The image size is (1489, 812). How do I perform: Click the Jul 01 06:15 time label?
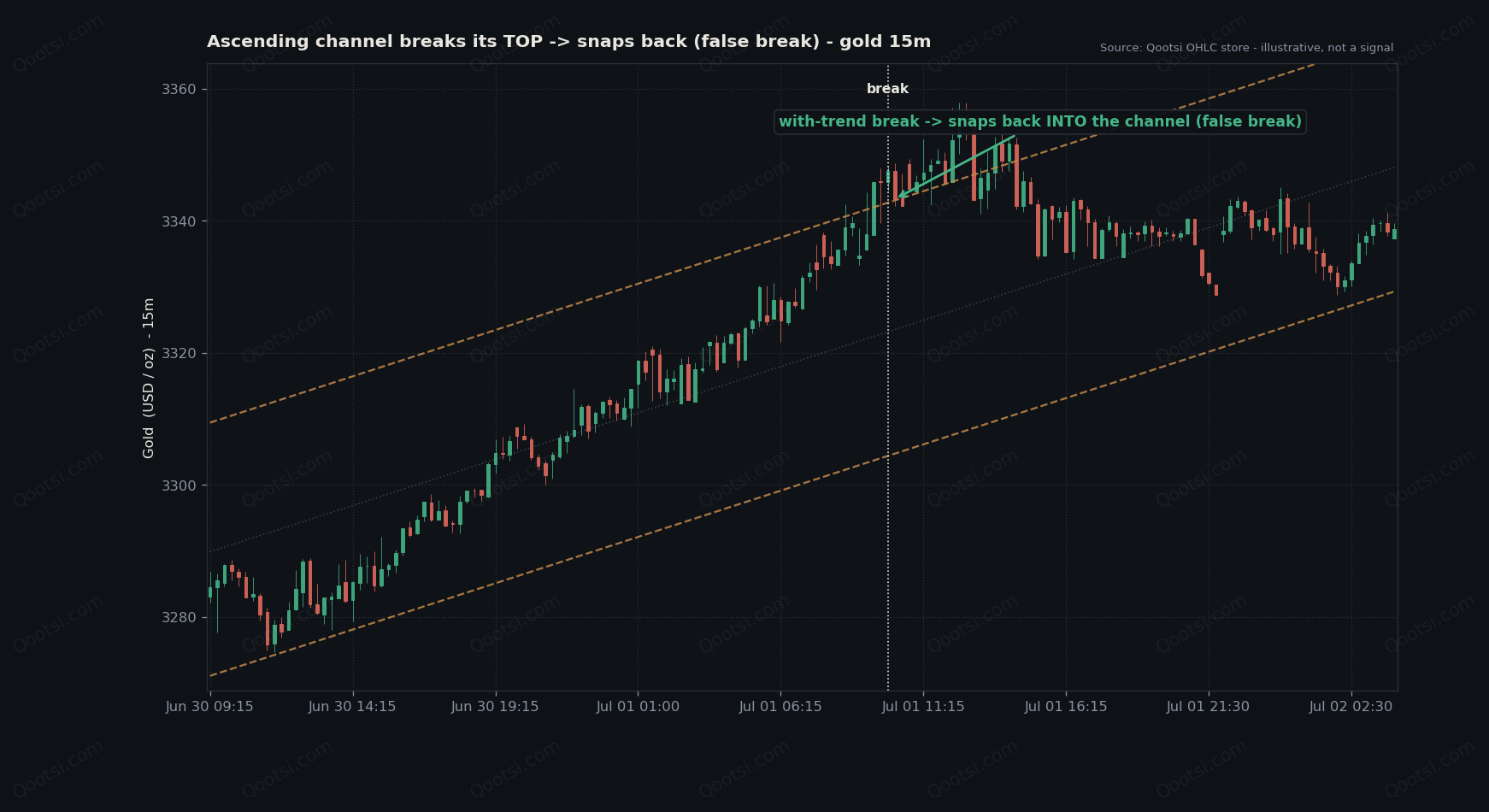point(780,707)
